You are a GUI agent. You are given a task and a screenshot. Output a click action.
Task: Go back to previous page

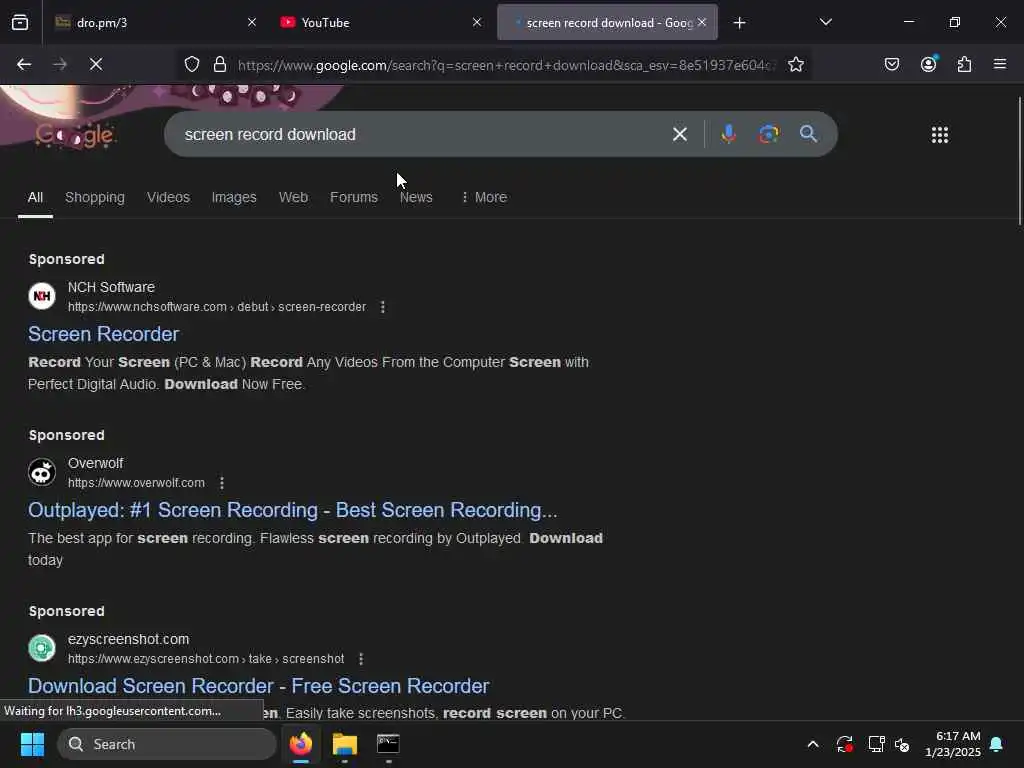coord(24,64)
